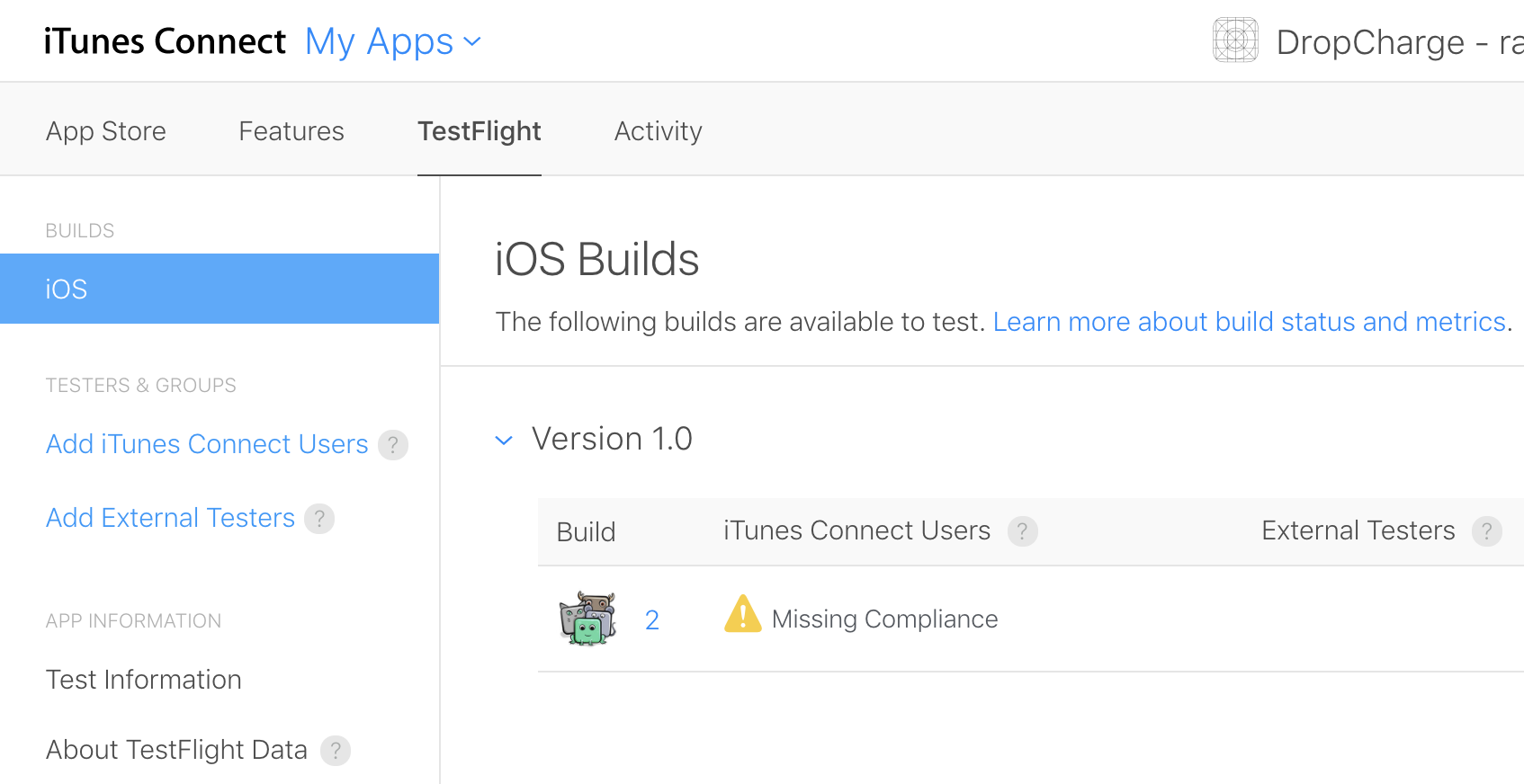Click Add External Testers link
The width and height of the screenshot is (1524, 784).
(x=170, y=518)
